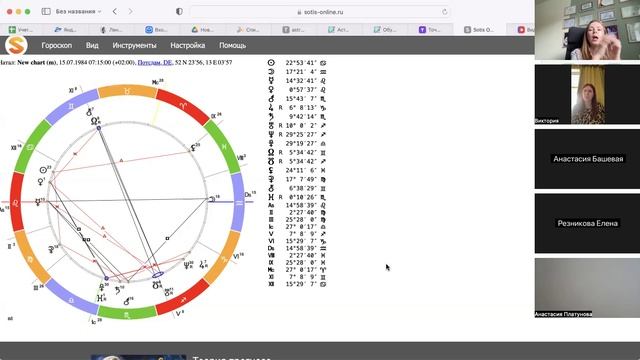Image resolution: width=640 pixels, height=360 pixels.
Task: Click the Moon glyph near the Descendant
Action: click(x=213, y=199)
